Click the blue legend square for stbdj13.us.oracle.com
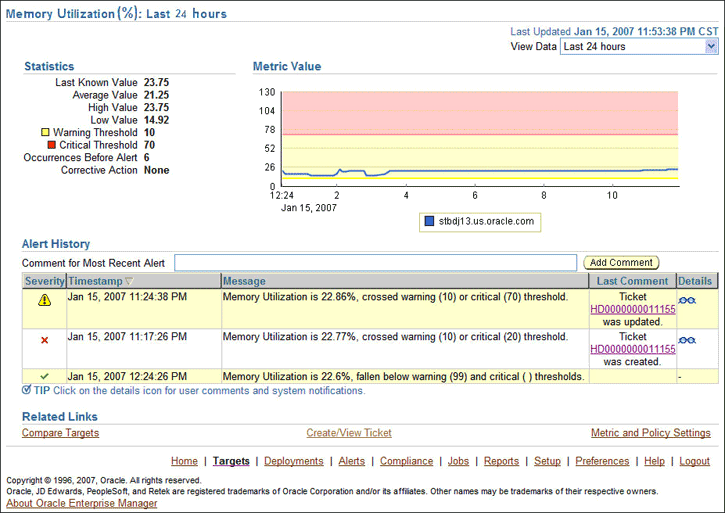725x513 pixels. [x=428, y=221]
